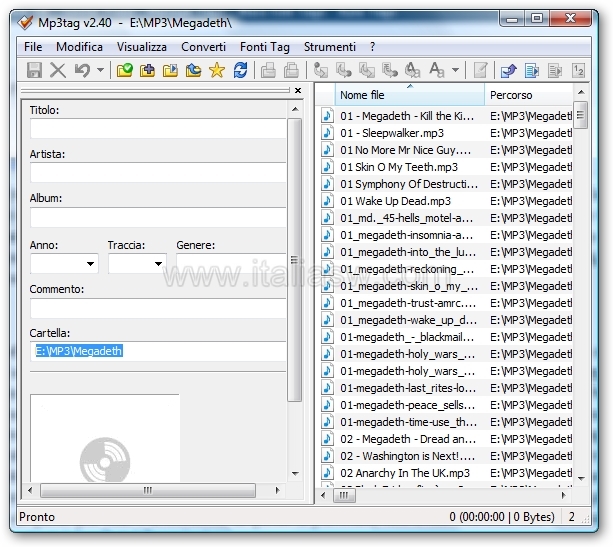Click the tag panel scroll right arrow
This screenshot has height=547, width=613.
pos(278,490)
